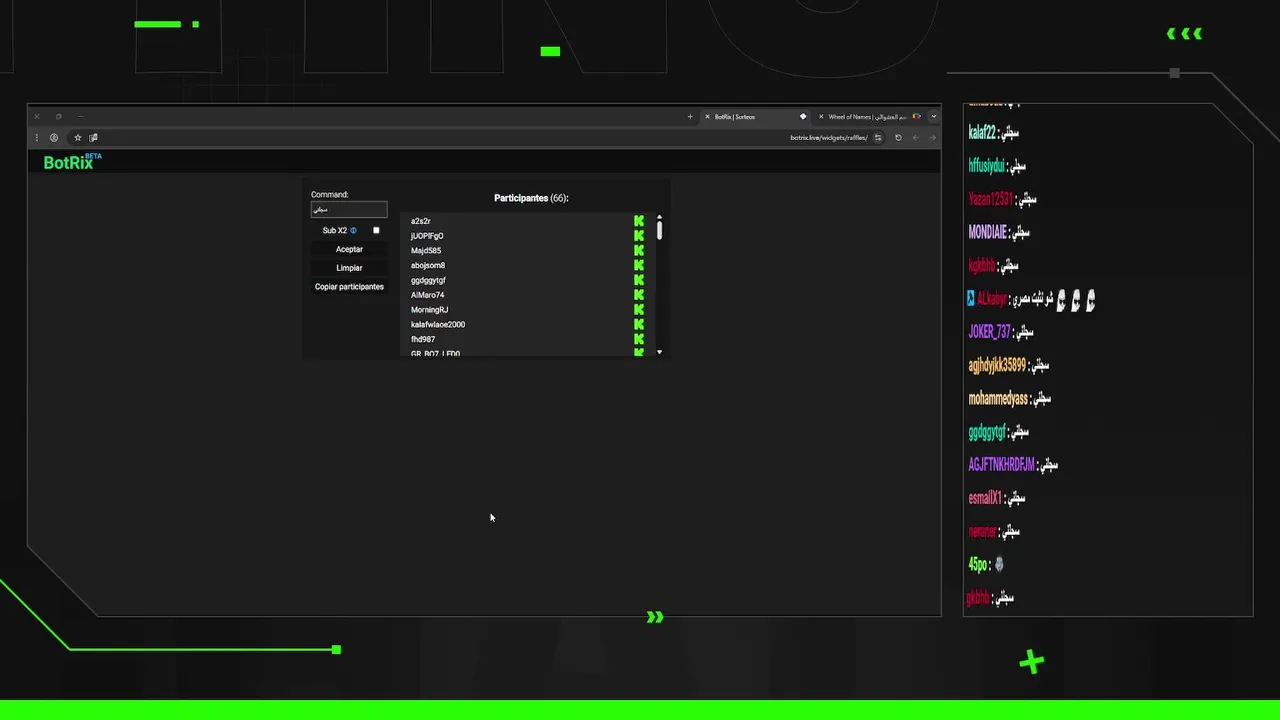Reload the botrix.live page

coord(898,138)
